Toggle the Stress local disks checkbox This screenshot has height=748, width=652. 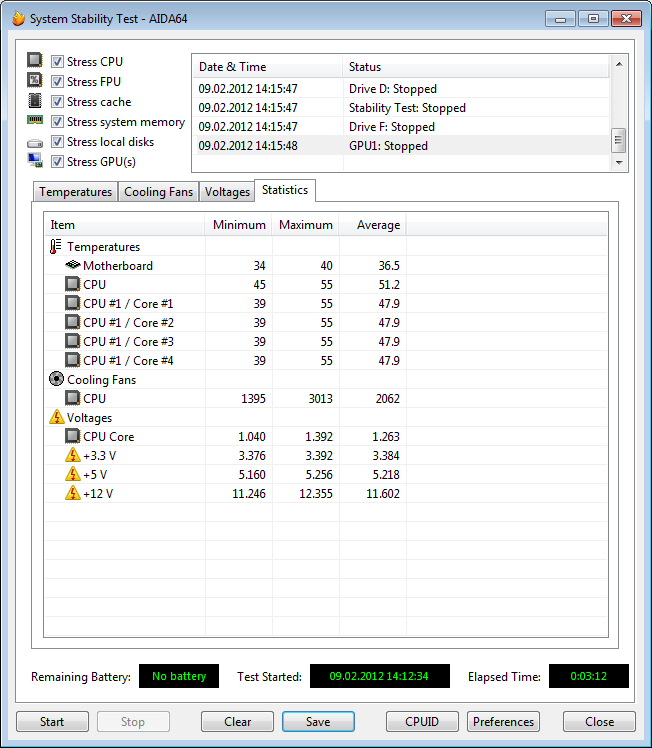(x=57, y=142)
